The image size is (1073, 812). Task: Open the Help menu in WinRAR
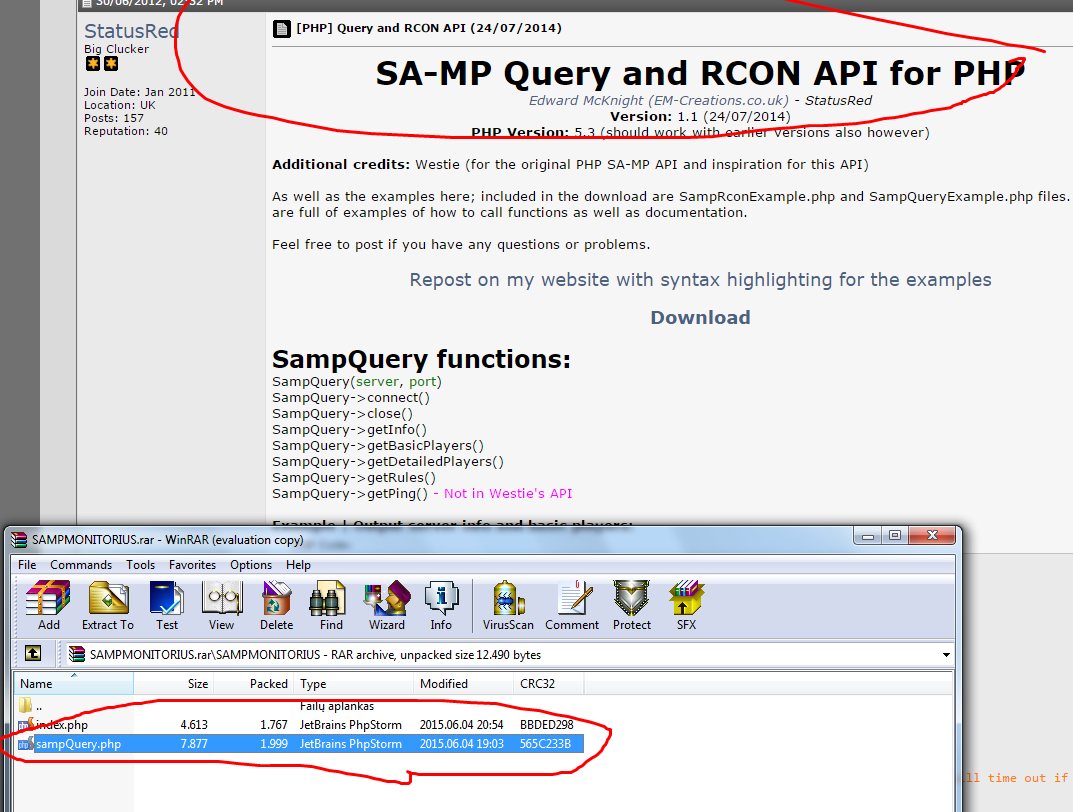tap(298, 564)
